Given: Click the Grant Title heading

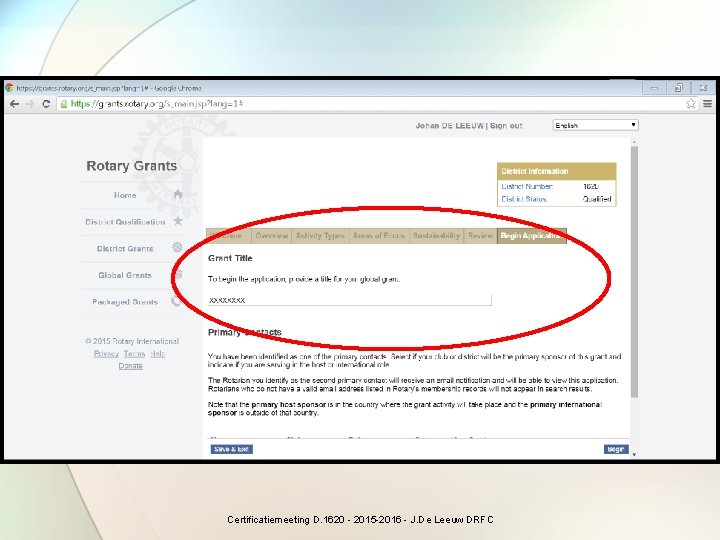Looking at the screenshot, I should coord(230,258).
